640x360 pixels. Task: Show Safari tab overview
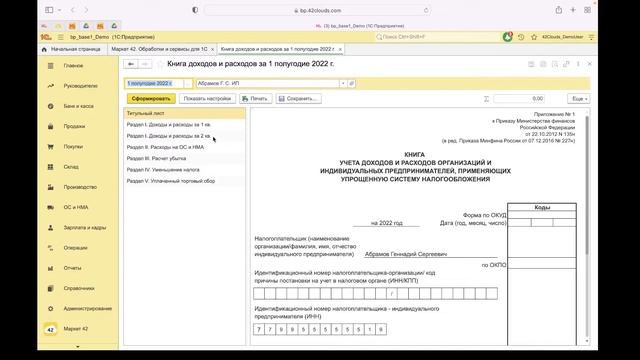(587, 10)
